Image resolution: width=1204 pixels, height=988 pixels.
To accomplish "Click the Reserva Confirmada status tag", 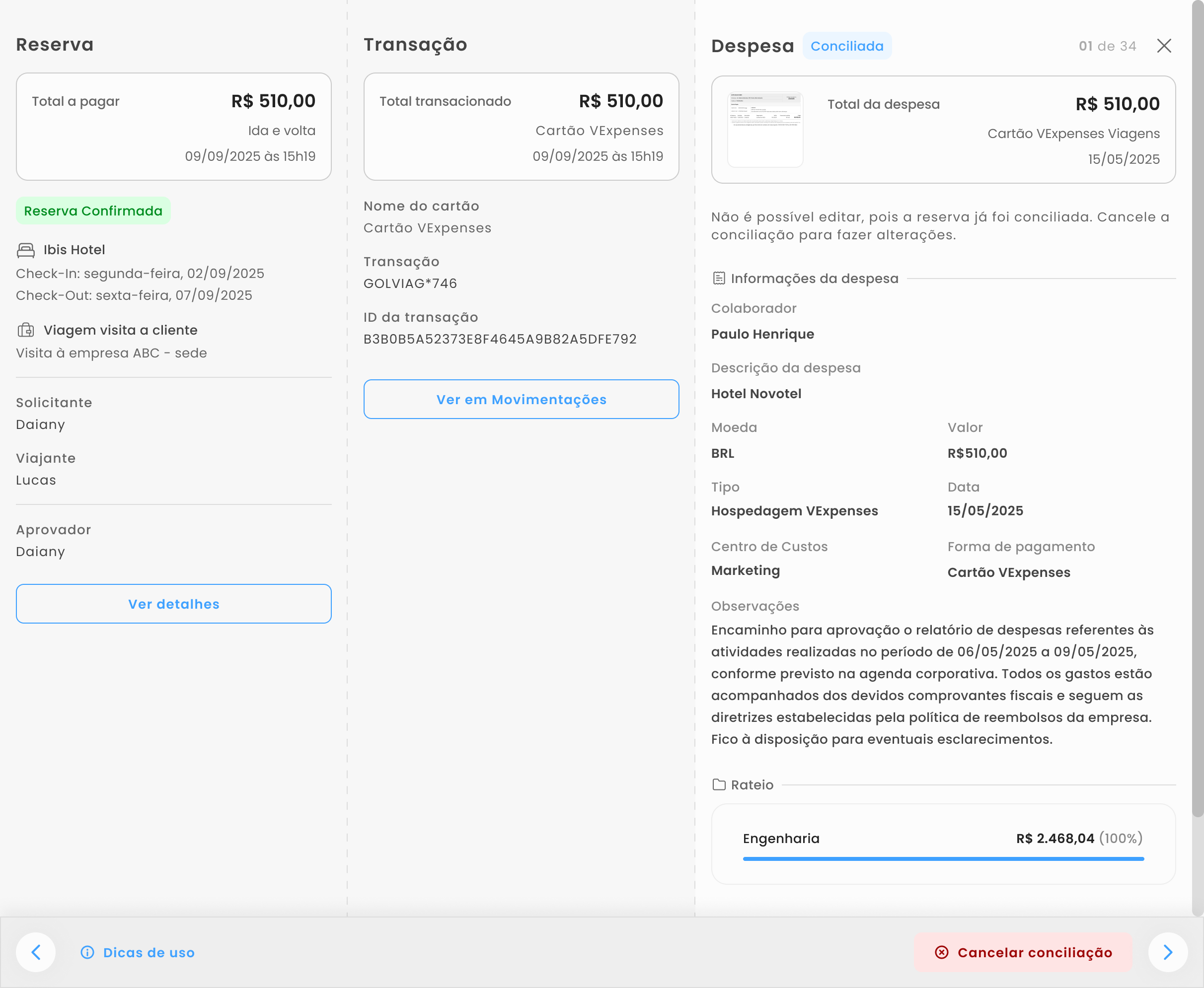I will tap(93, 211).
